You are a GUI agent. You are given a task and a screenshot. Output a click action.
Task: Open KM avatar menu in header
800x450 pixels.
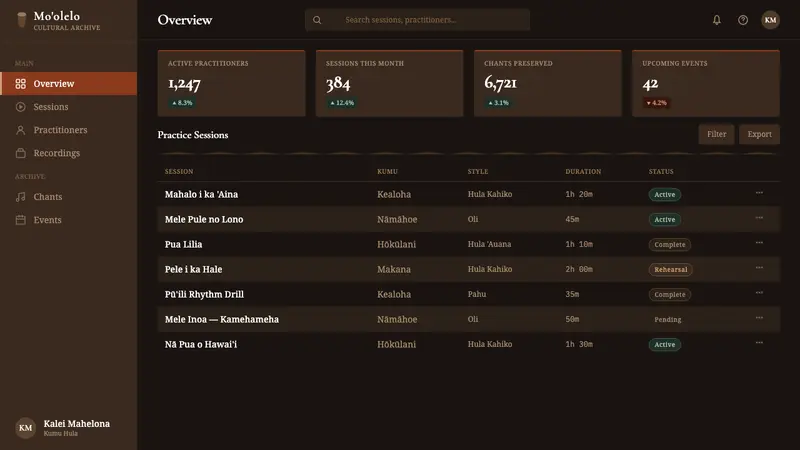coord(770,20)
